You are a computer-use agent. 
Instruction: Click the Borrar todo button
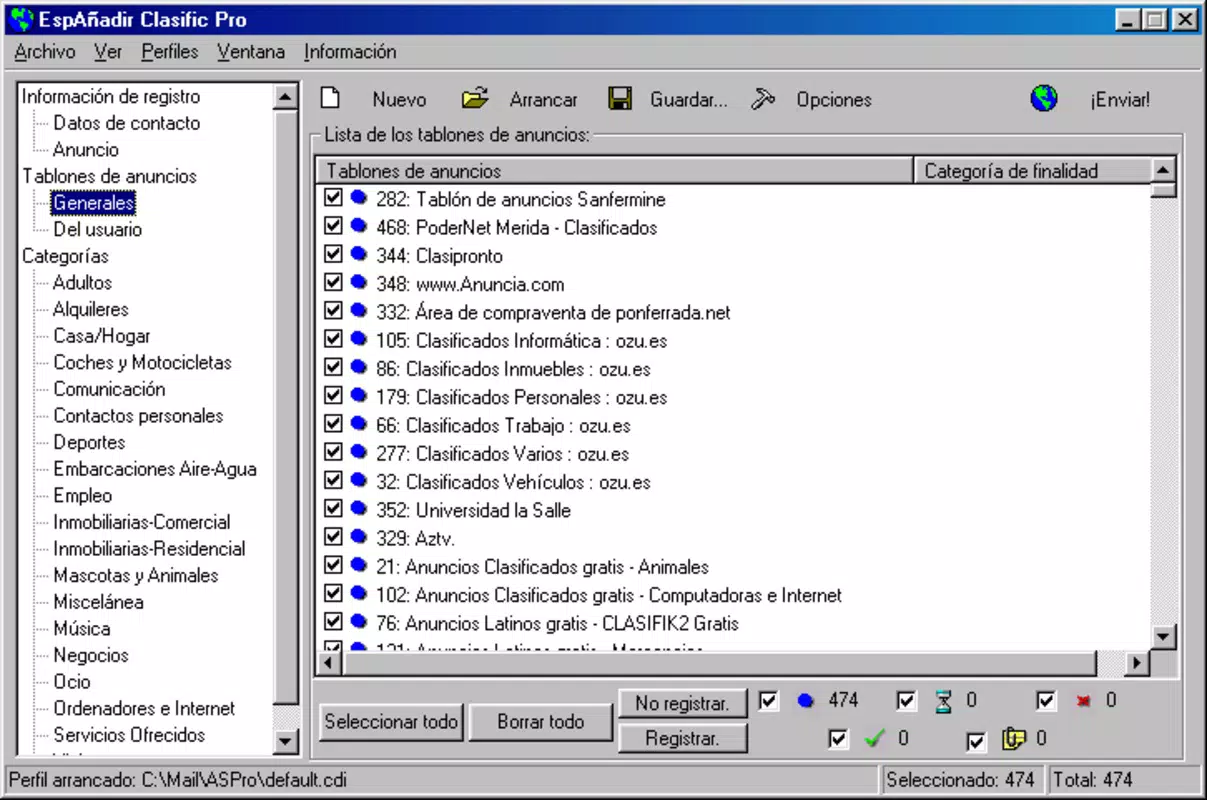(x=541, y=721)
